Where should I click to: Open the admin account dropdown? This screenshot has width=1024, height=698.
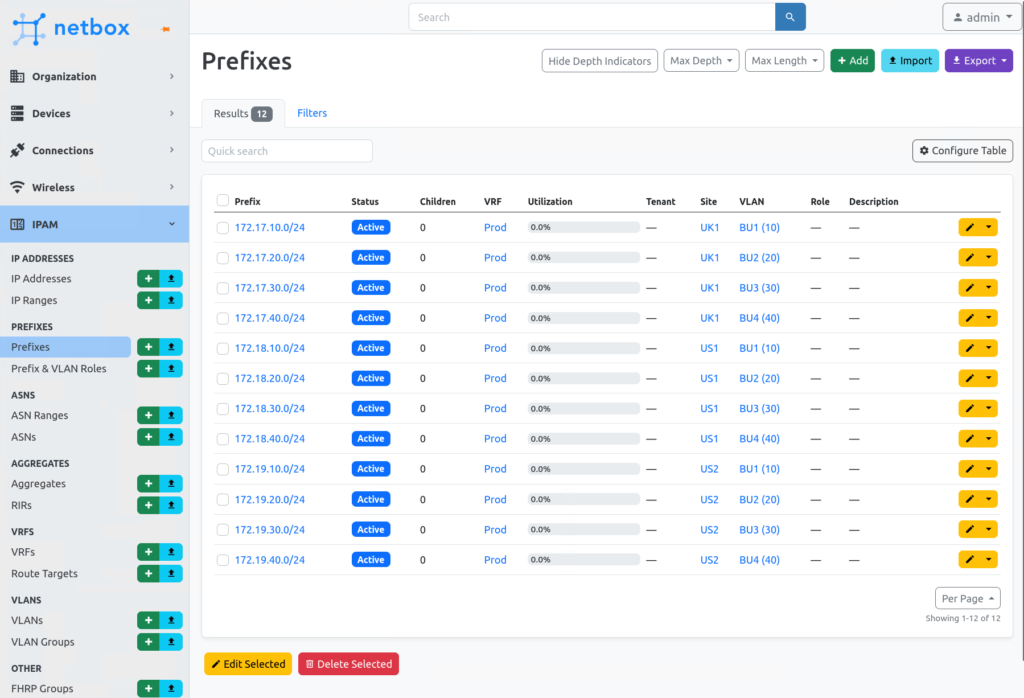click(x=981, y=17)
